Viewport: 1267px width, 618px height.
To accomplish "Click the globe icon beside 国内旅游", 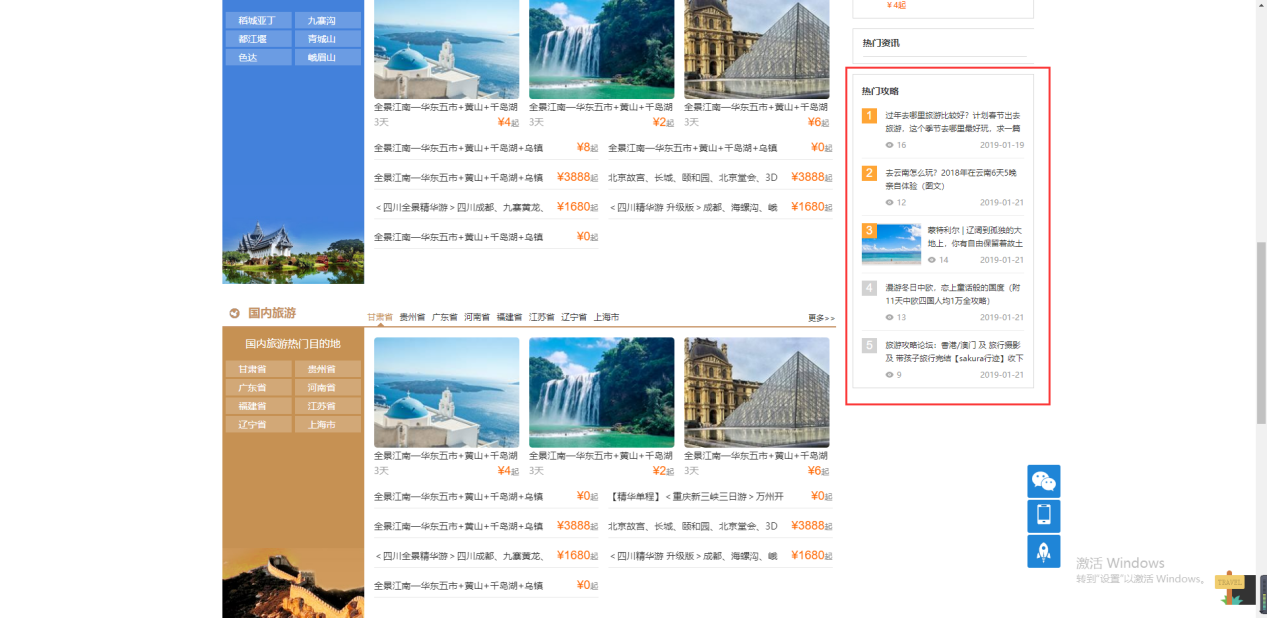I will pos(234,313).
